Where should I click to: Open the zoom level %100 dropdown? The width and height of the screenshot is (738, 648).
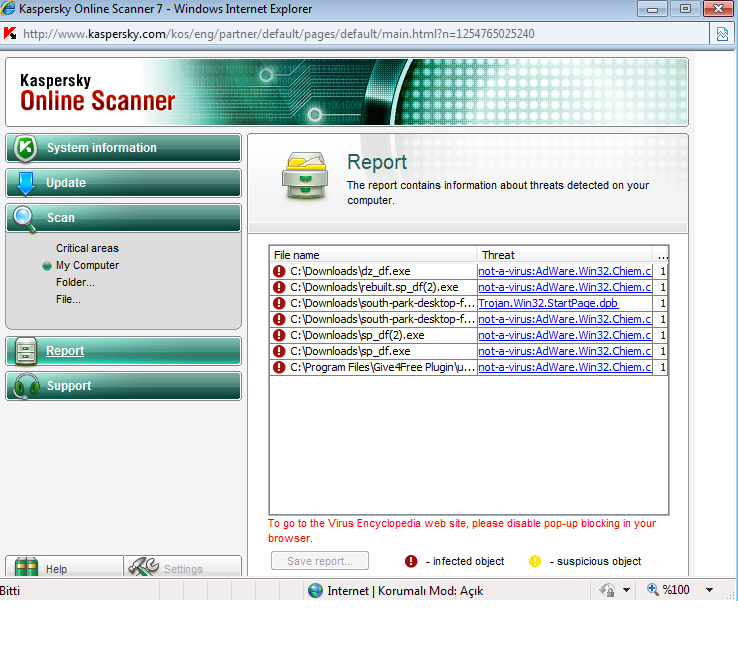pyautogui.click(x=686, y=590)
